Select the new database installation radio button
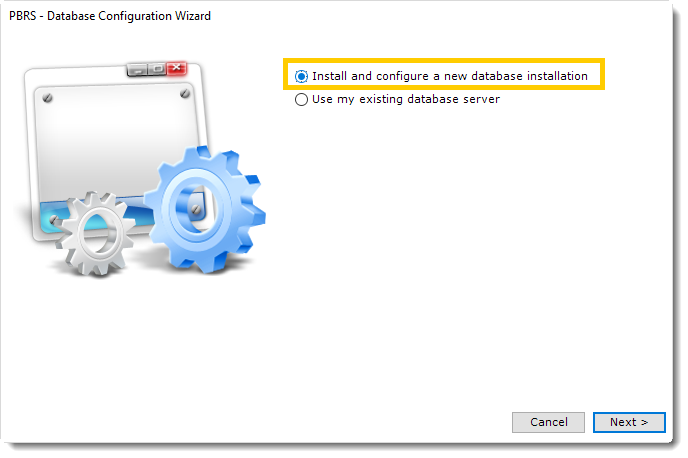Image resolution: width=688 pixels, height=458 pixels. [301, 76]
